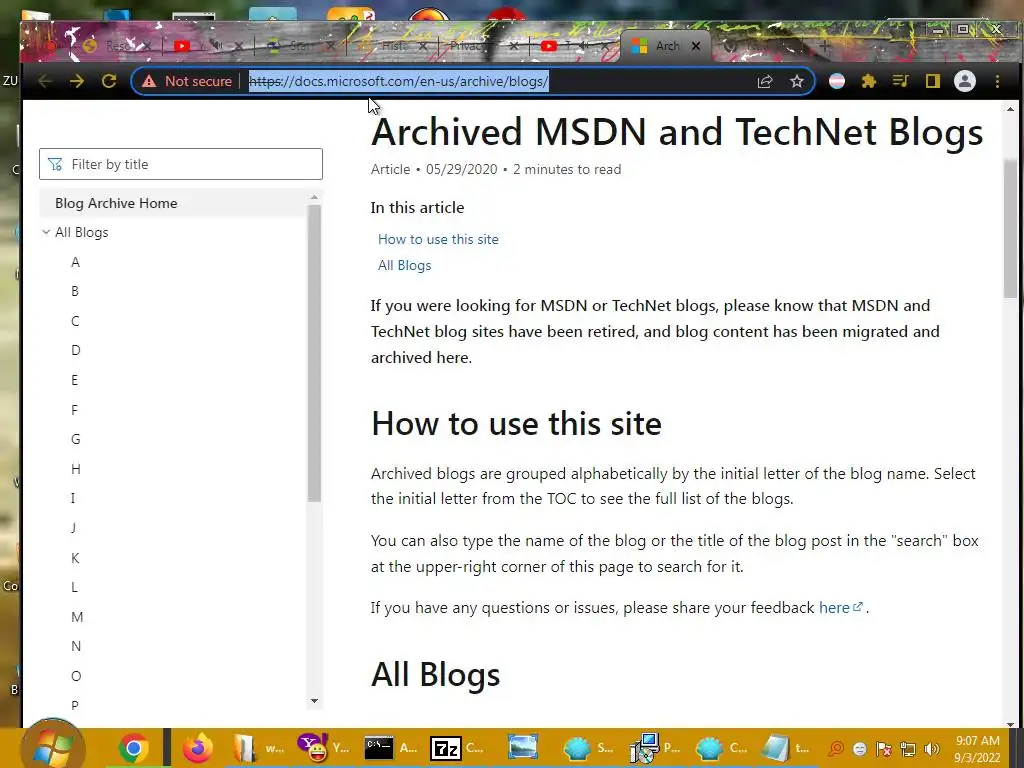Click the filter funnel icon in the title filter

(55, 164)
